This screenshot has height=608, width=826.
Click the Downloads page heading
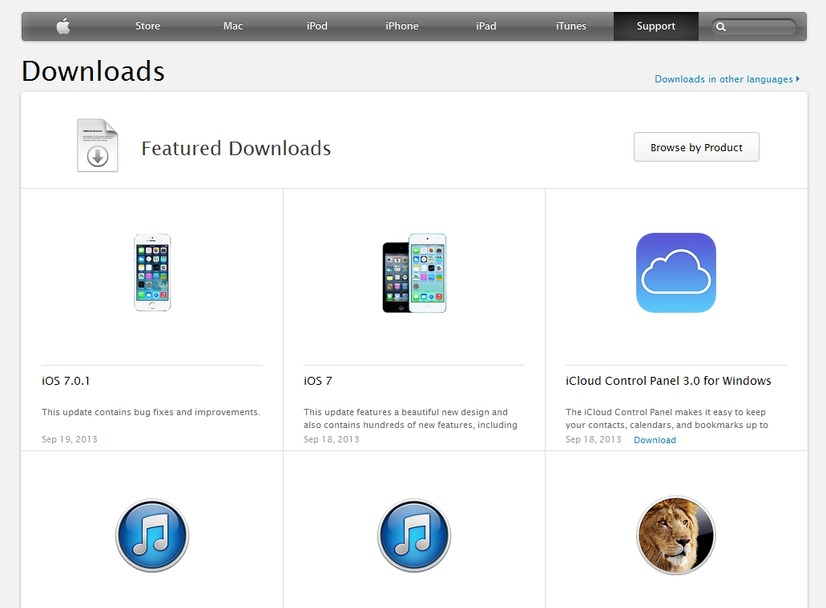(x=93, y=71)
